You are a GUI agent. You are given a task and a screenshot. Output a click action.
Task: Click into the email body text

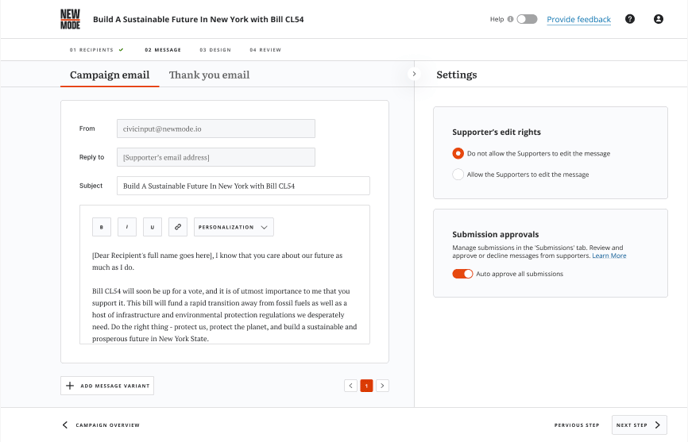224,297
